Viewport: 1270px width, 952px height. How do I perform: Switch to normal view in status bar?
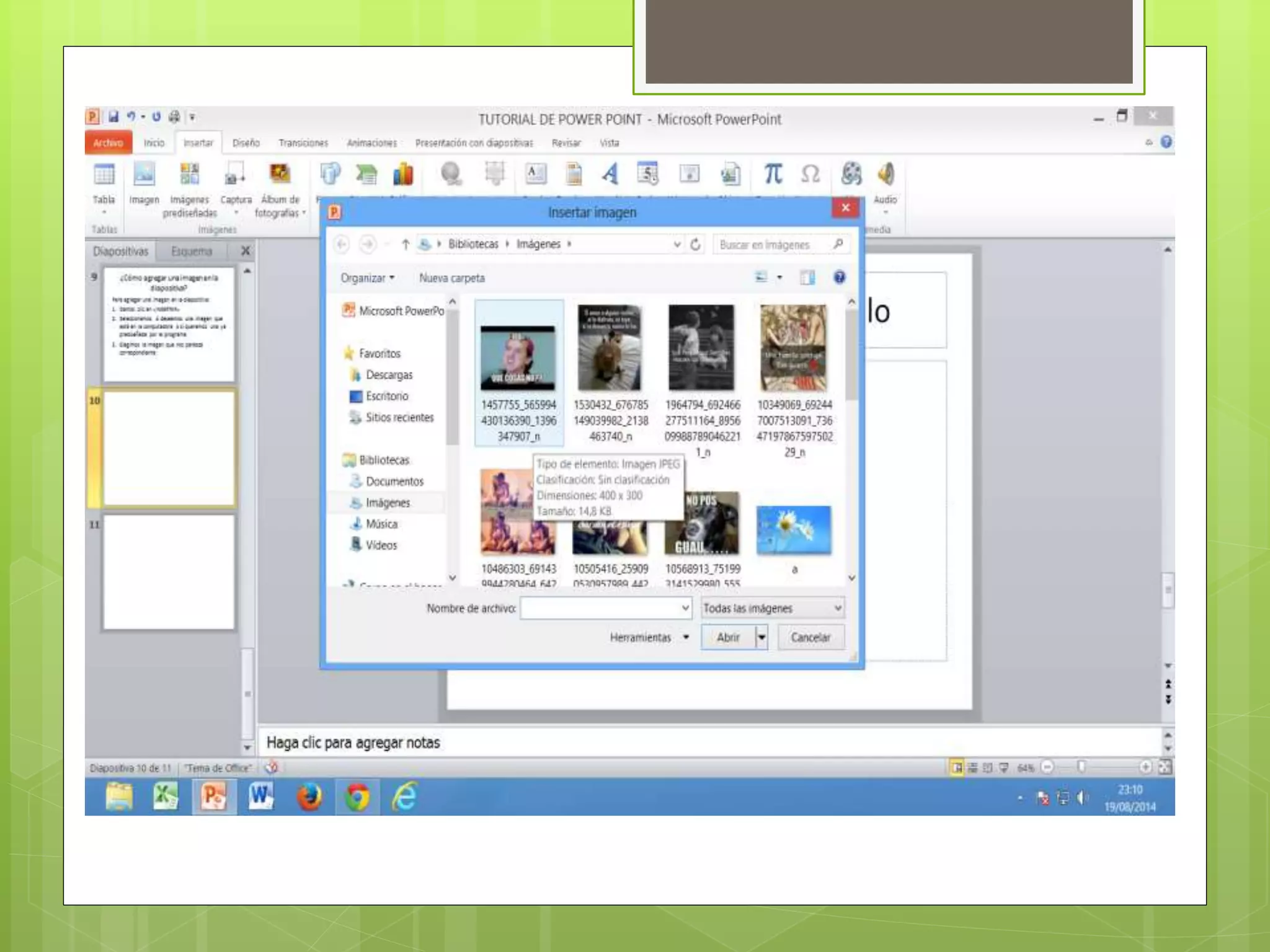[x=957, y=768]
